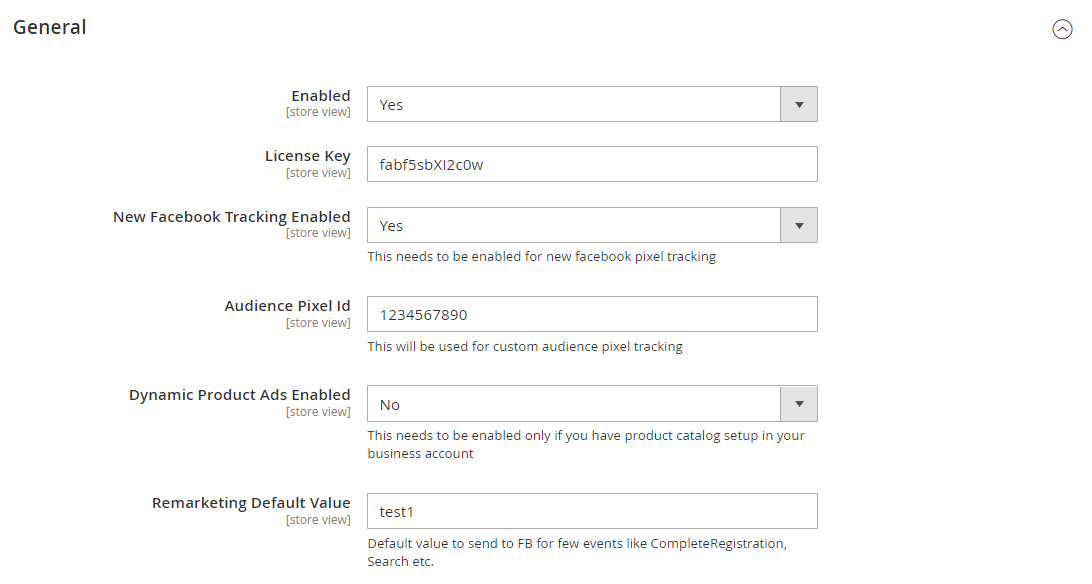Click arrow button of New Facebook Tracking dropdown
Image resolution: width=1092 pixels, height=584 pixels.
coord(798,225)
